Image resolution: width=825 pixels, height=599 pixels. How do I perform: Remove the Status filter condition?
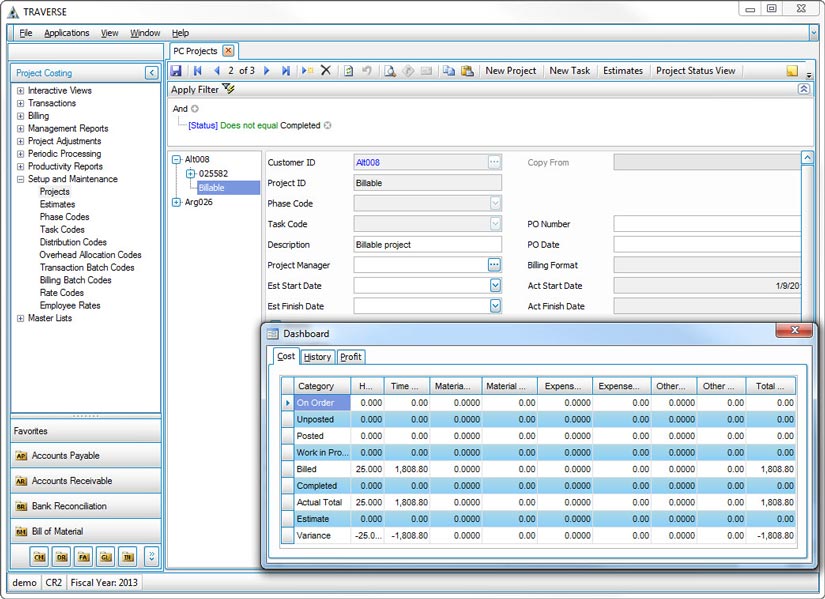327,124
